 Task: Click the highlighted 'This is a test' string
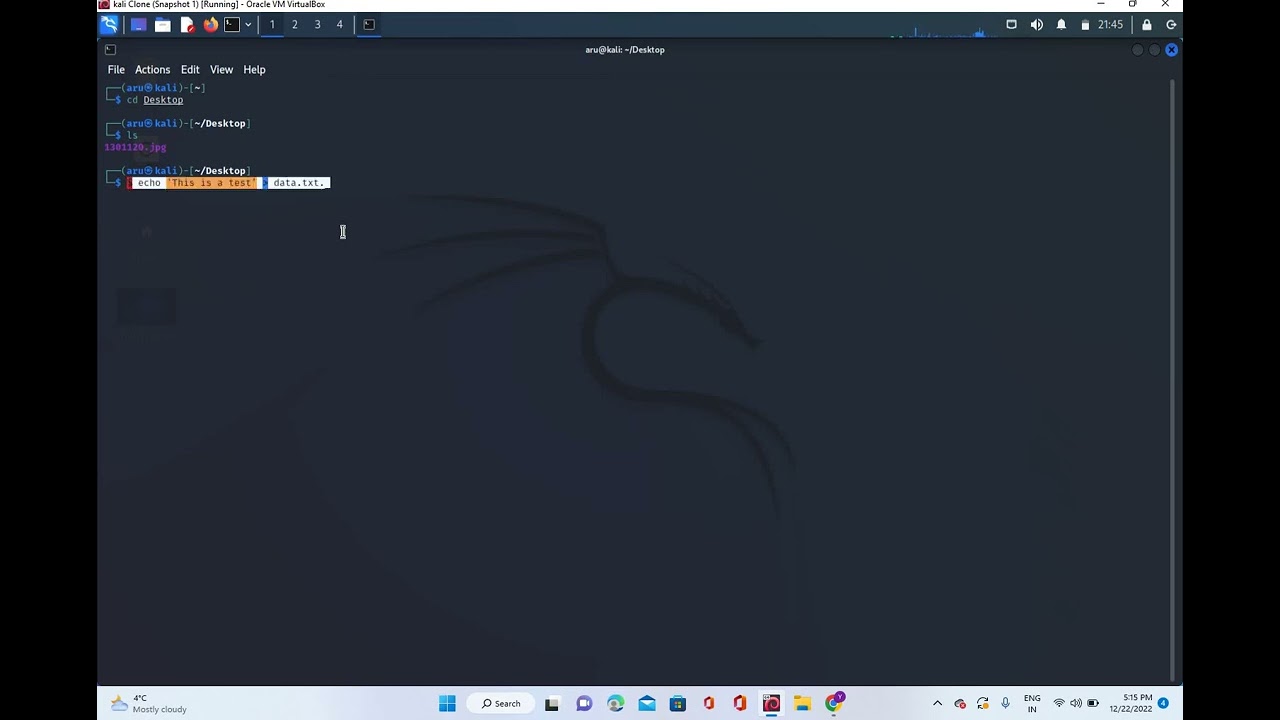pos(213,182)
